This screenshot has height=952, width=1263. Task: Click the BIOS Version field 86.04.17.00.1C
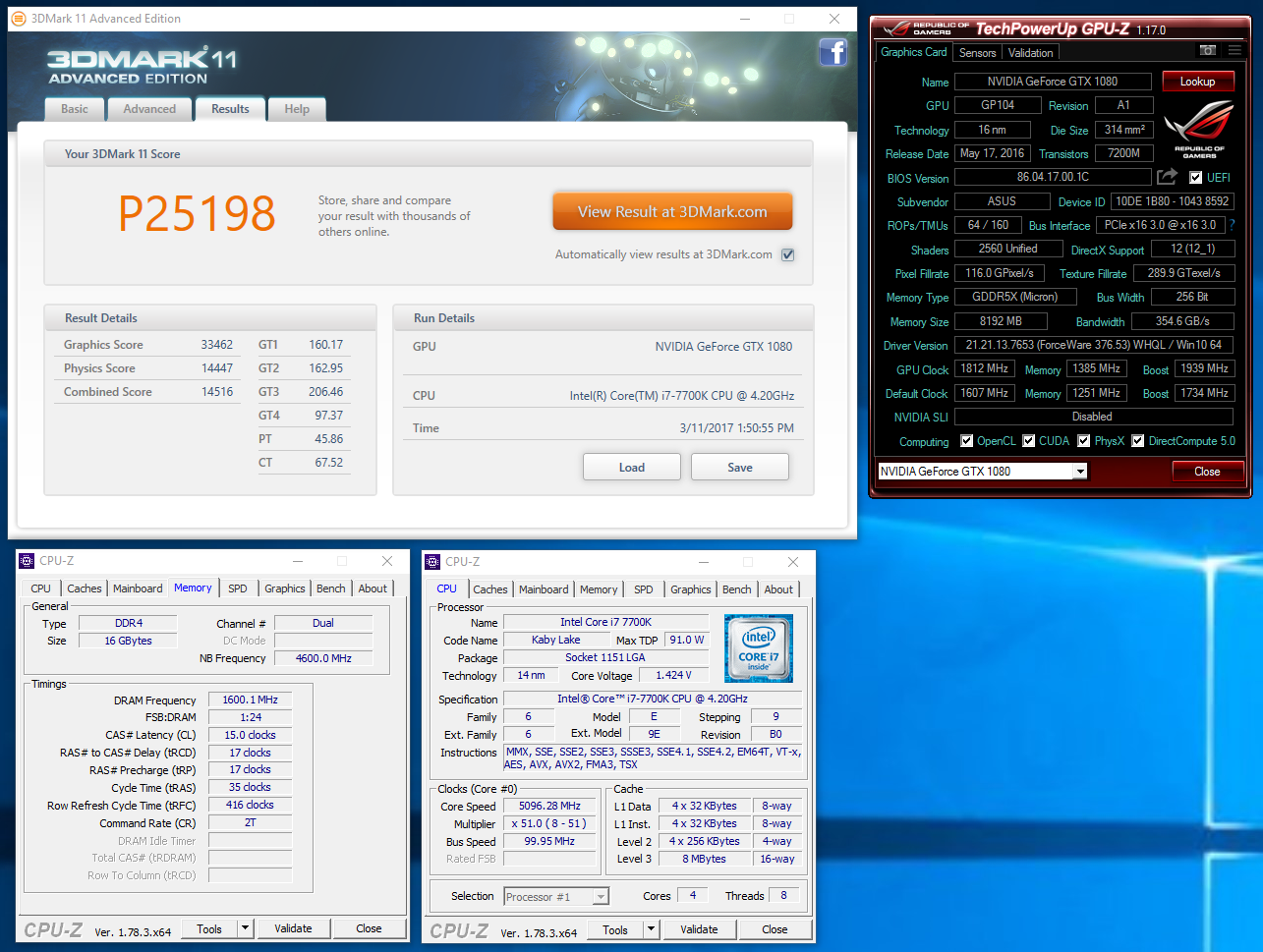coord(1053,178)
